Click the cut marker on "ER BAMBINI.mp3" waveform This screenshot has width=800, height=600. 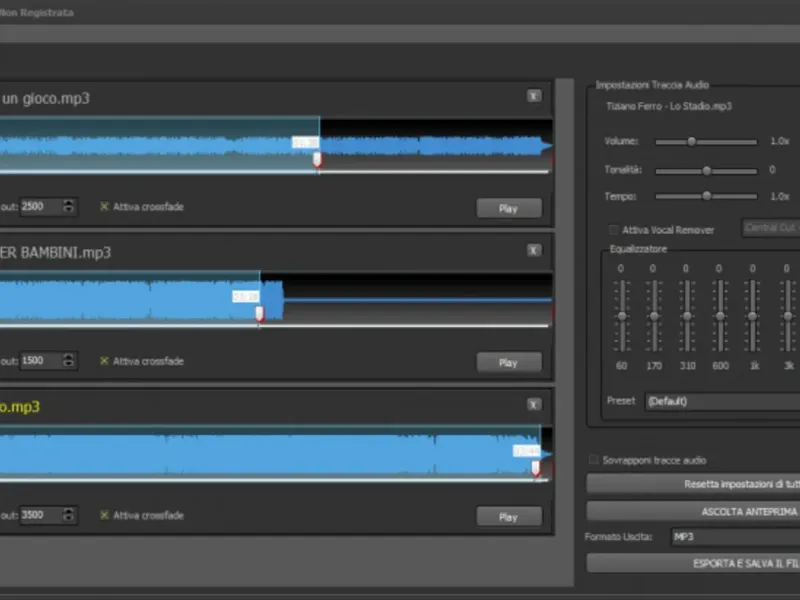(259, 314)
